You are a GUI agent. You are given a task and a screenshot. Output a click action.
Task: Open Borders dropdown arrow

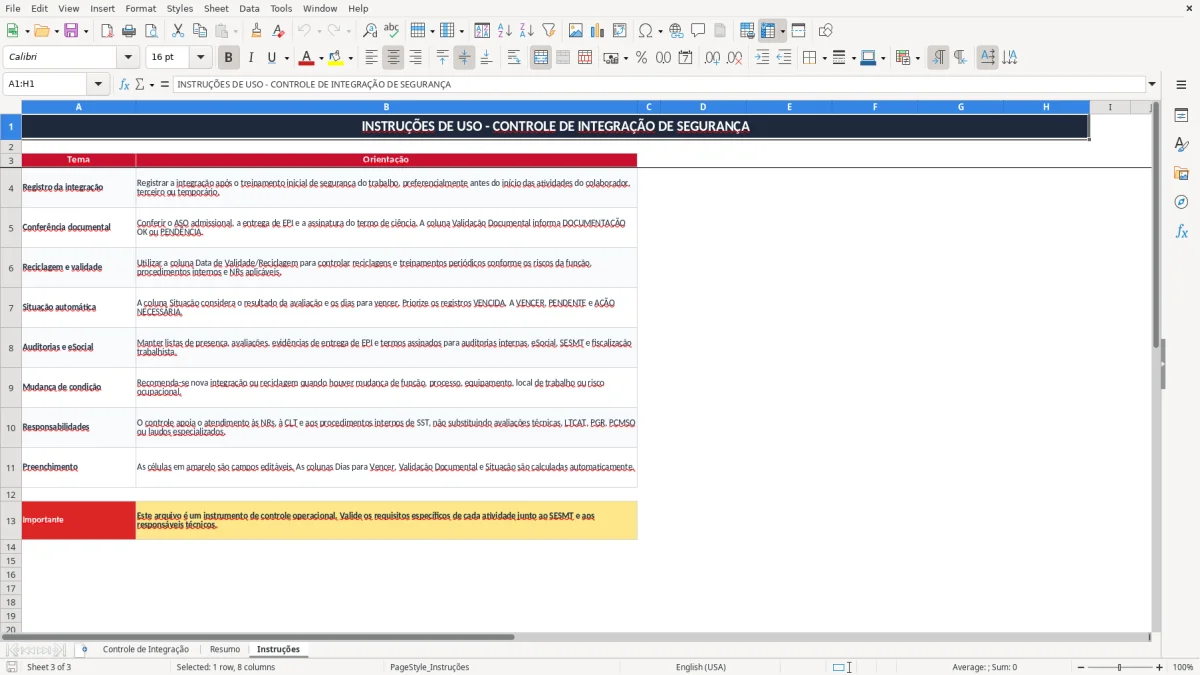(x=823, y=58)
